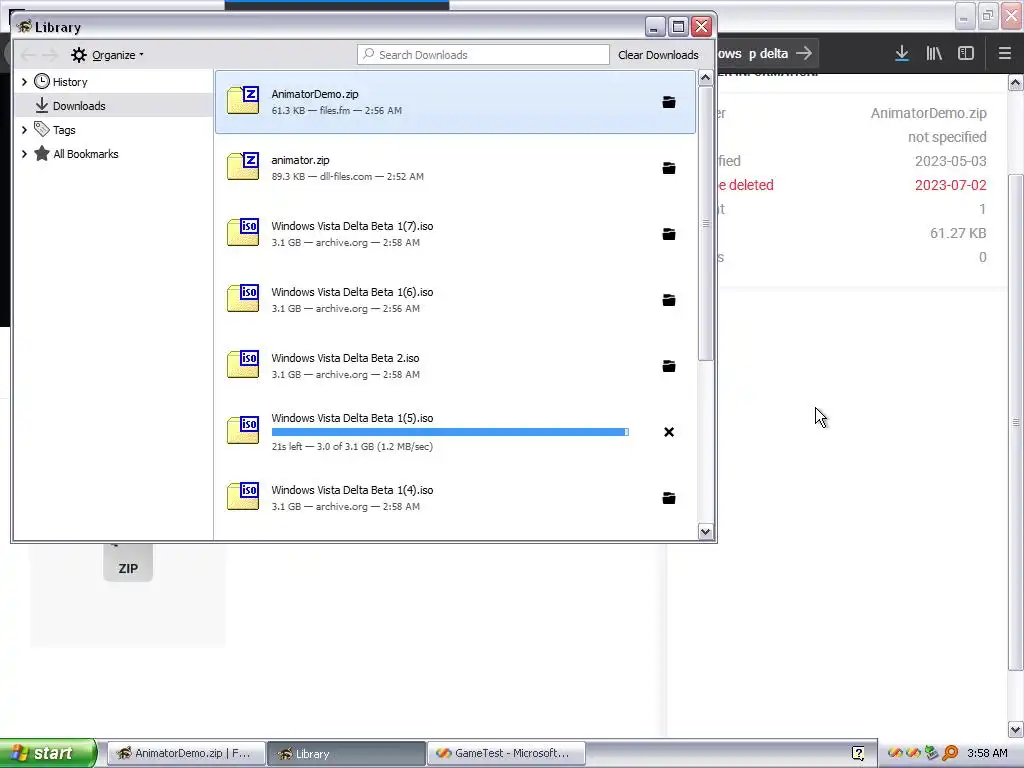Click the 2023-05-03 date value in browser
Screen dimensions: 1024x768
click(950, 161)
